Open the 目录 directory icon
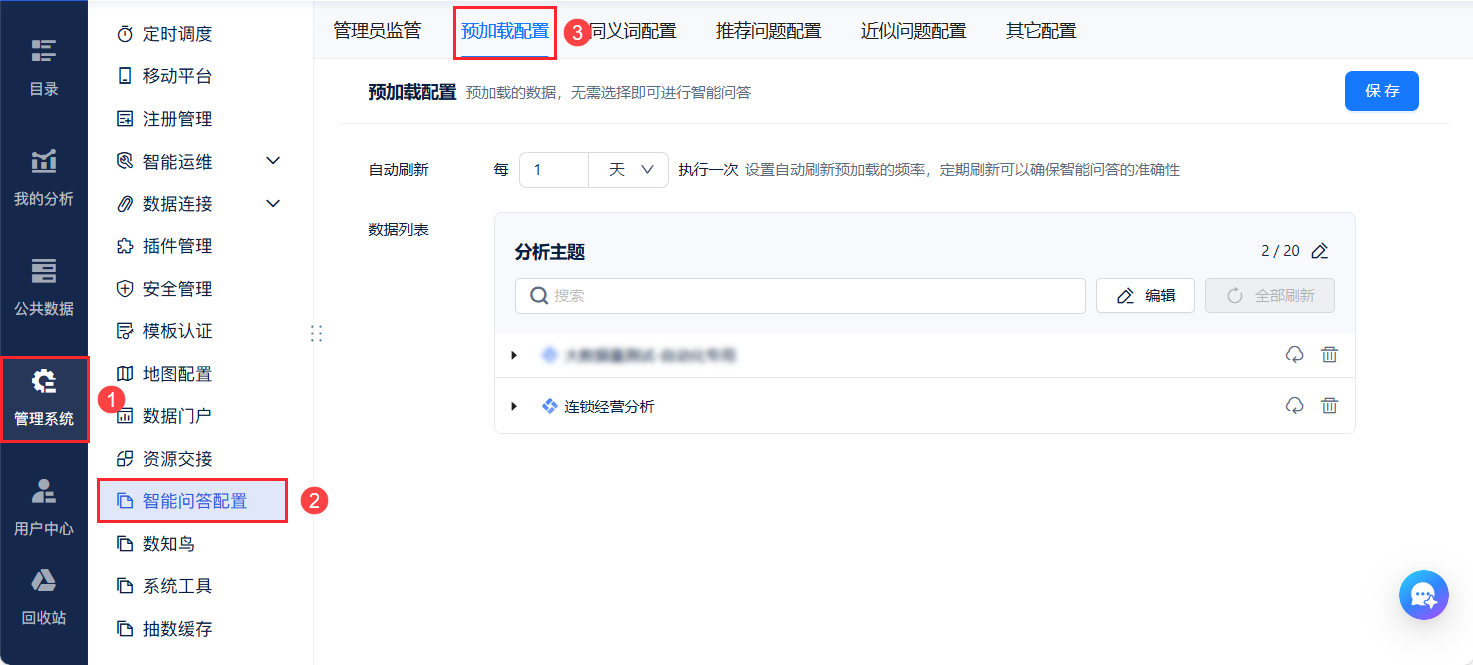 pos(44,51)
